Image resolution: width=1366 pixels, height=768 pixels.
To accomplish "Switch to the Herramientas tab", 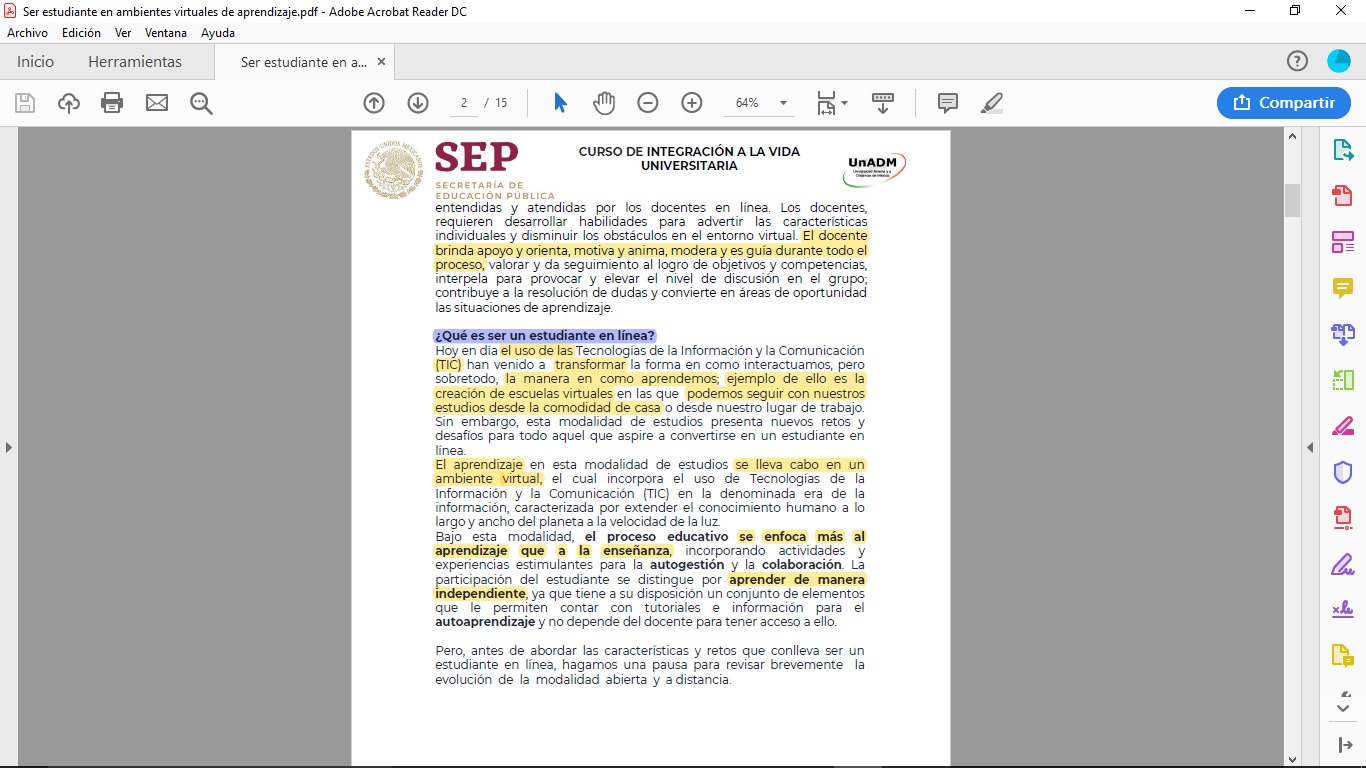I will (x=135, y=62).
